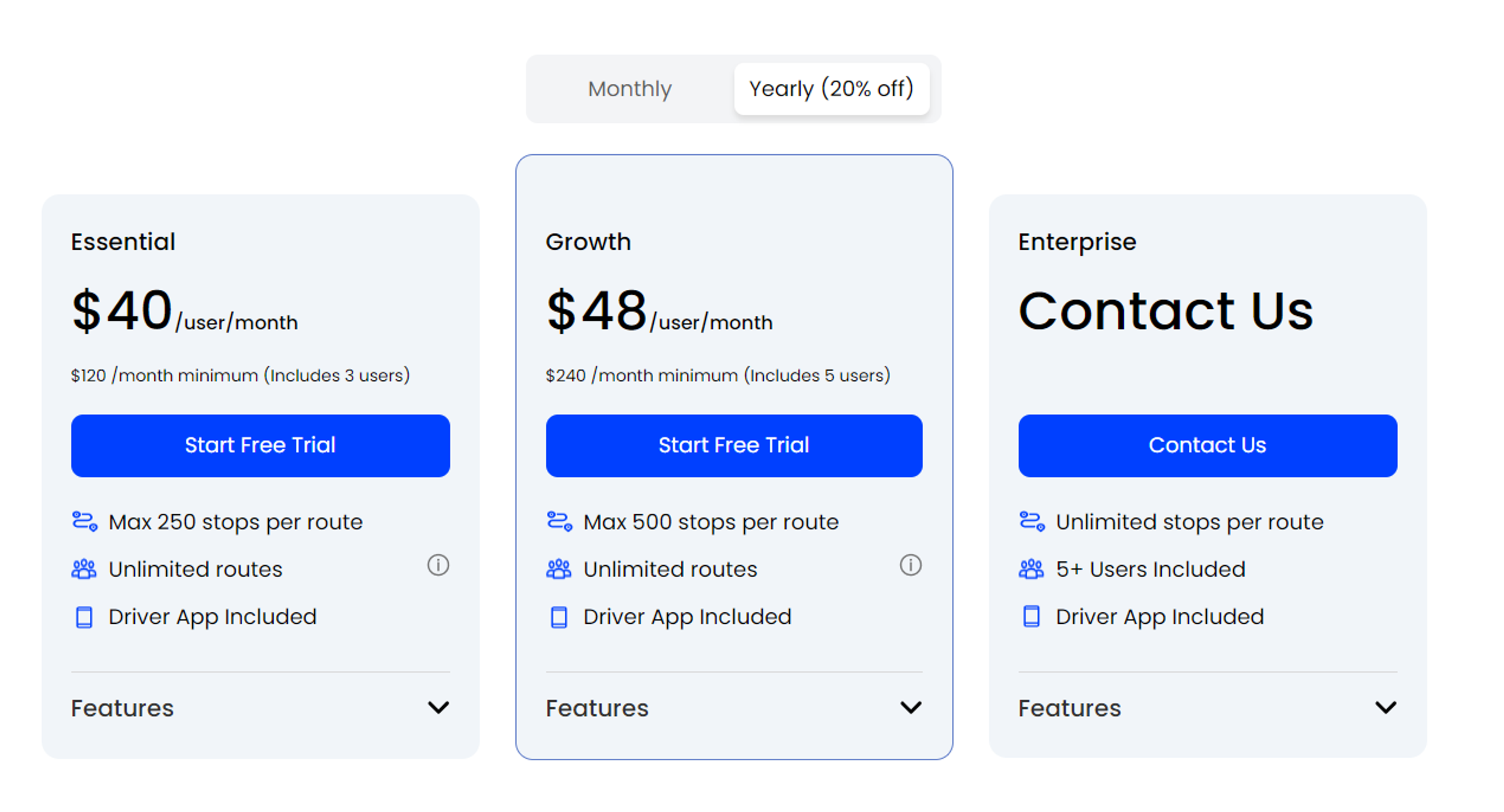
Task: Click Max 500 stops per route text
Action: pos(711,522)
